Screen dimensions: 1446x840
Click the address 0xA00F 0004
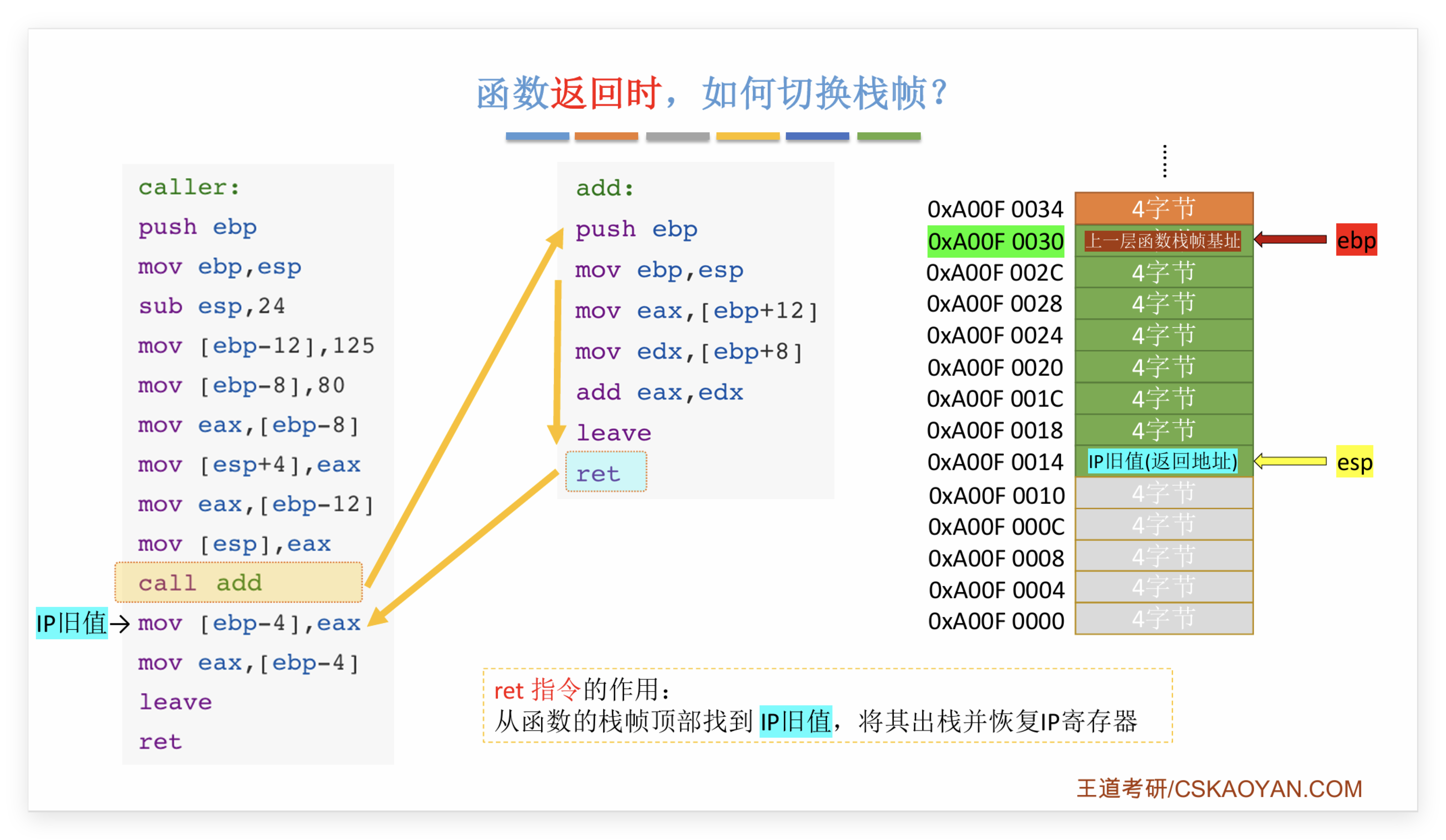tap(997, 590)
